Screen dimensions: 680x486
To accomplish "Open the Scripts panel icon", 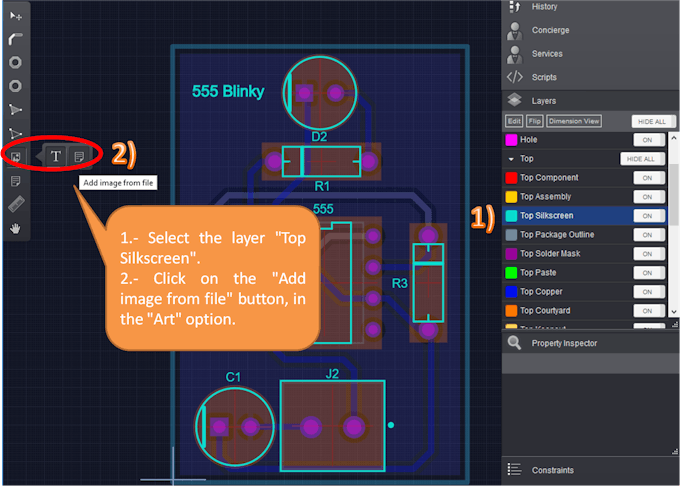I will [515, 77].
